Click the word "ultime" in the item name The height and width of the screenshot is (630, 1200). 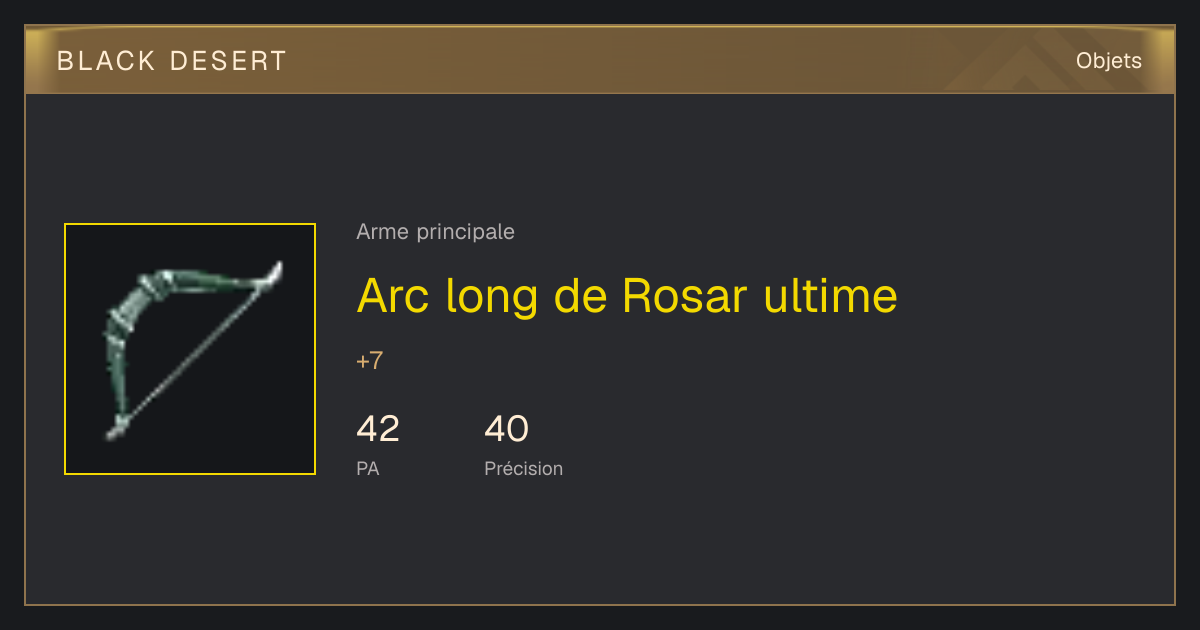point(831,296)
